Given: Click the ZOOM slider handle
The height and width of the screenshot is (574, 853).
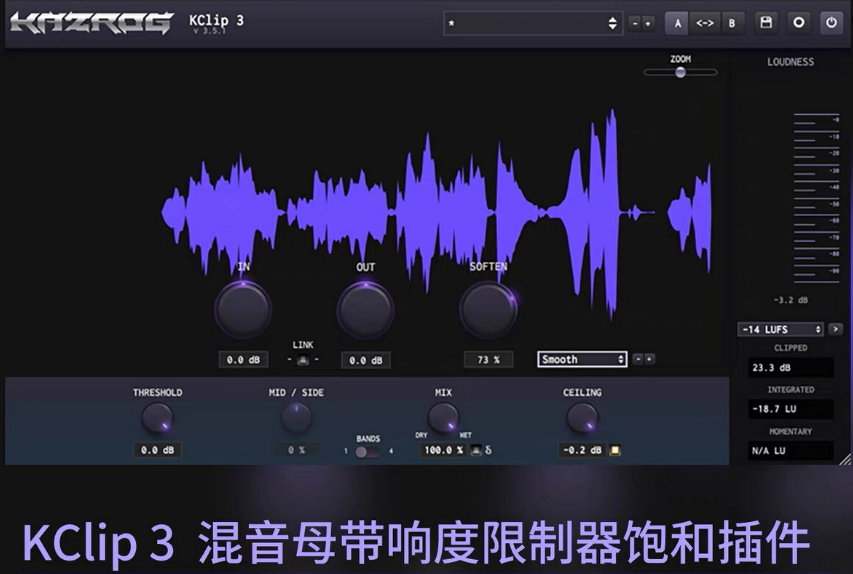Looking at the screenshot, I should pyautogui.click(x=680, y=72).
